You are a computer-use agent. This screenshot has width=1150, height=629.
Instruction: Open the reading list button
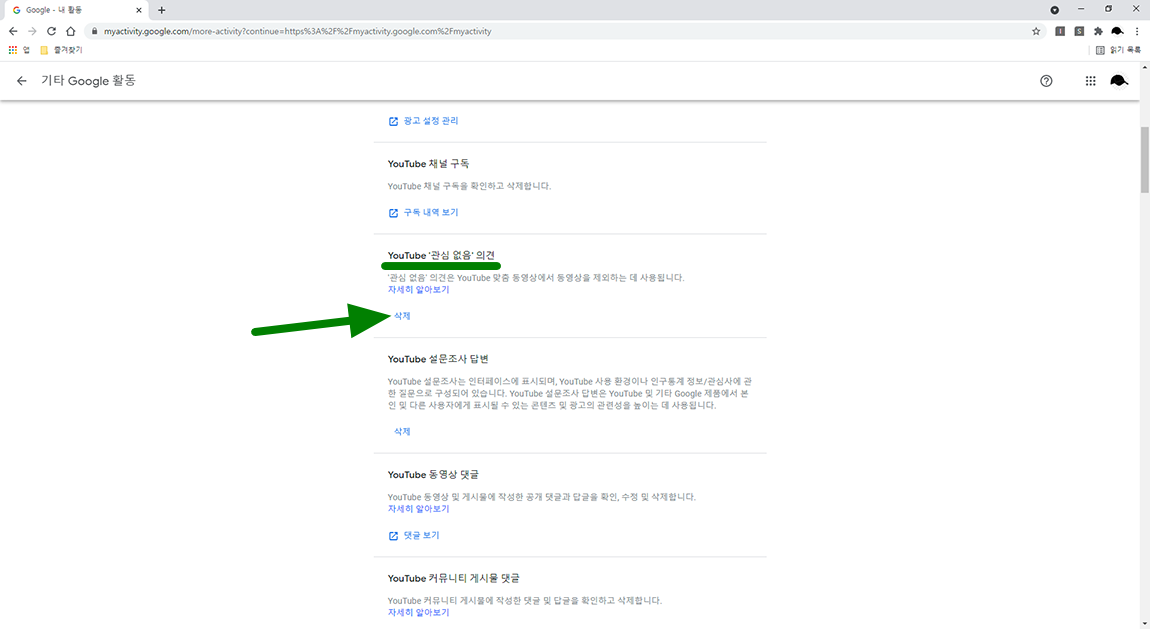click(1118, 50)
